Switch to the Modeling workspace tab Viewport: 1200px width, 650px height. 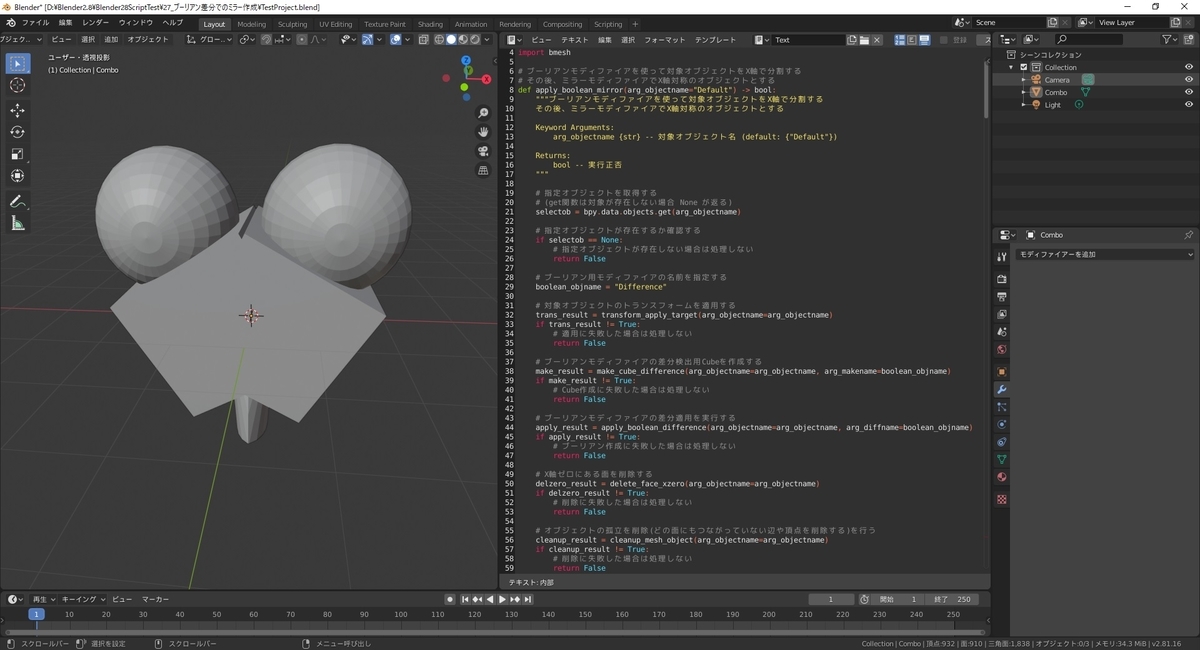coord(252,24)
